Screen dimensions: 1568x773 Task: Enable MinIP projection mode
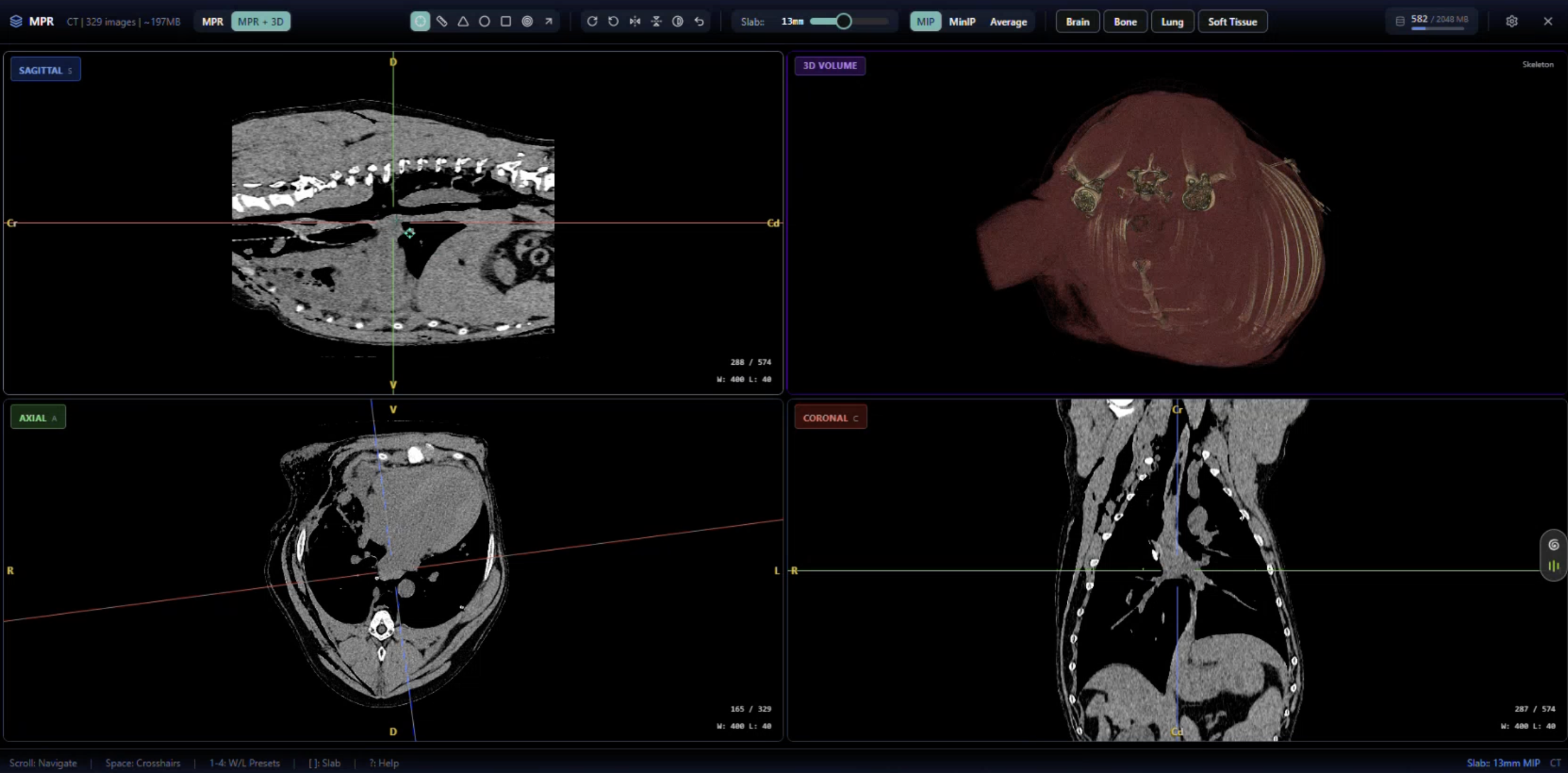point(962,22)
